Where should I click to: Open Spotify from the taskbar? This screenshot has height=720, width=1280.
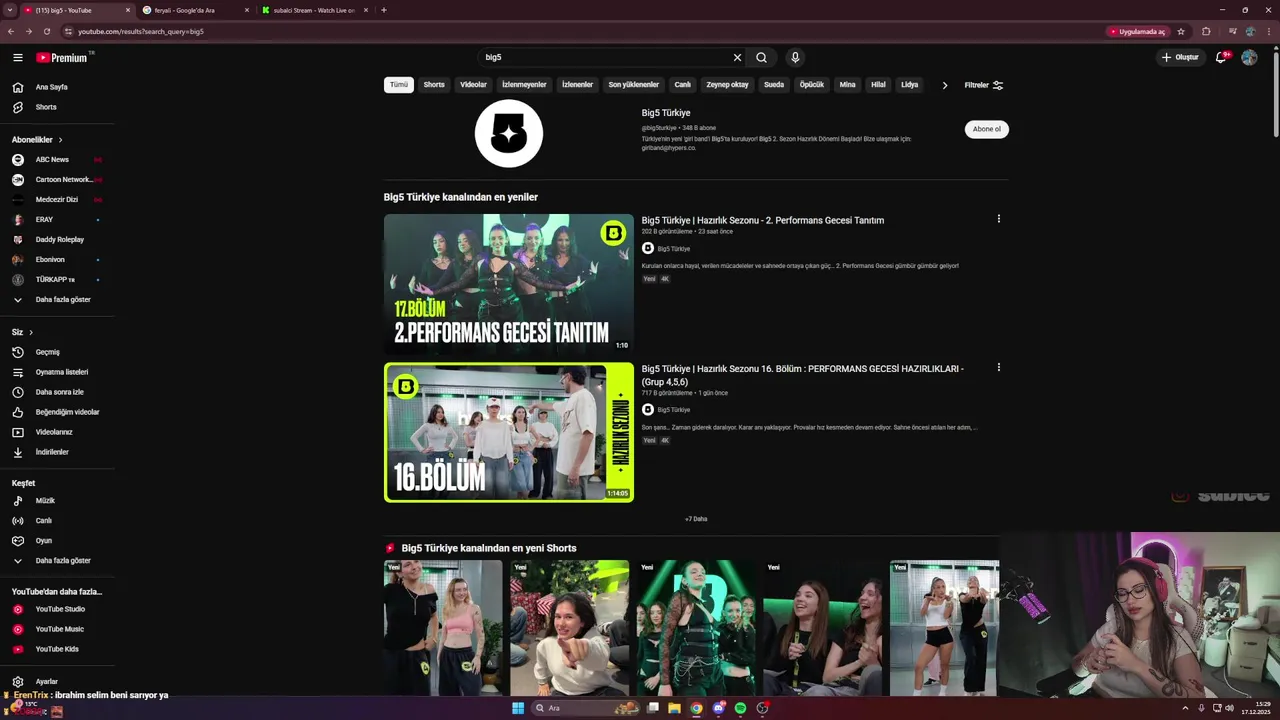coord(740,708)
